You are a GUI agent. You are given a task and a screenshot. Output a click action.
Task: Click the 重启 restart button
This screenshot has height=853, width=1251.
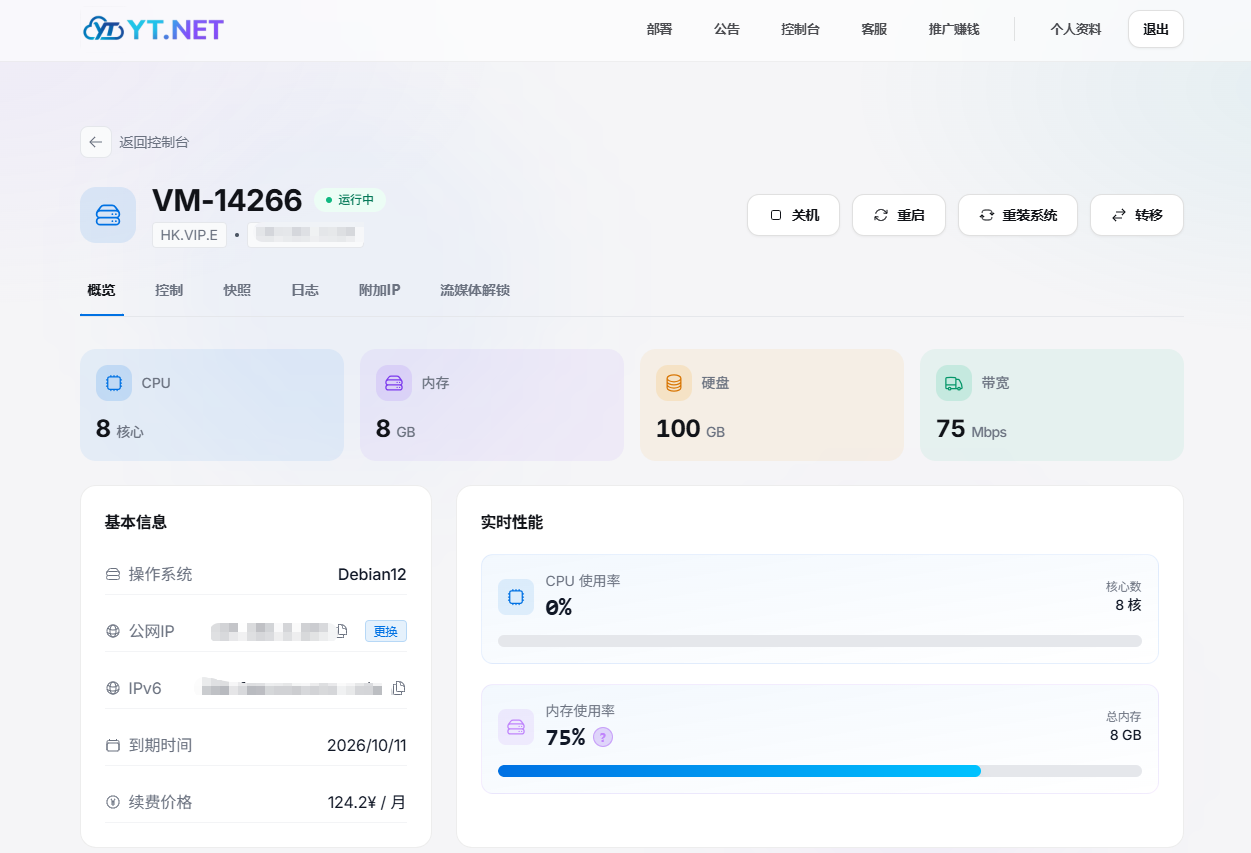pos(899,215)
